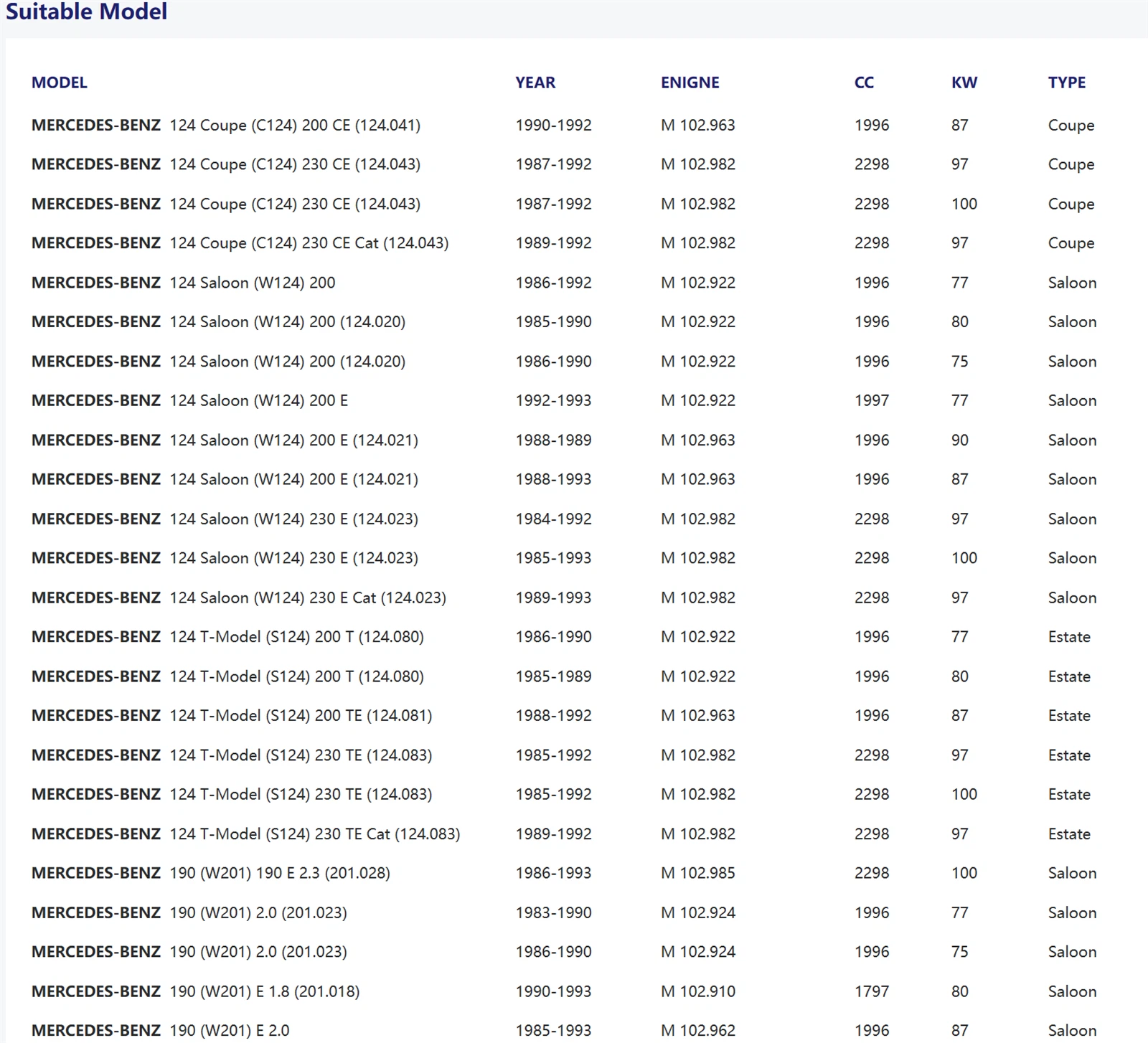The height and width of the screenshot is (1043, 1148).
Task: Click the year range 1988-1989
Action: tap(553, 440)
